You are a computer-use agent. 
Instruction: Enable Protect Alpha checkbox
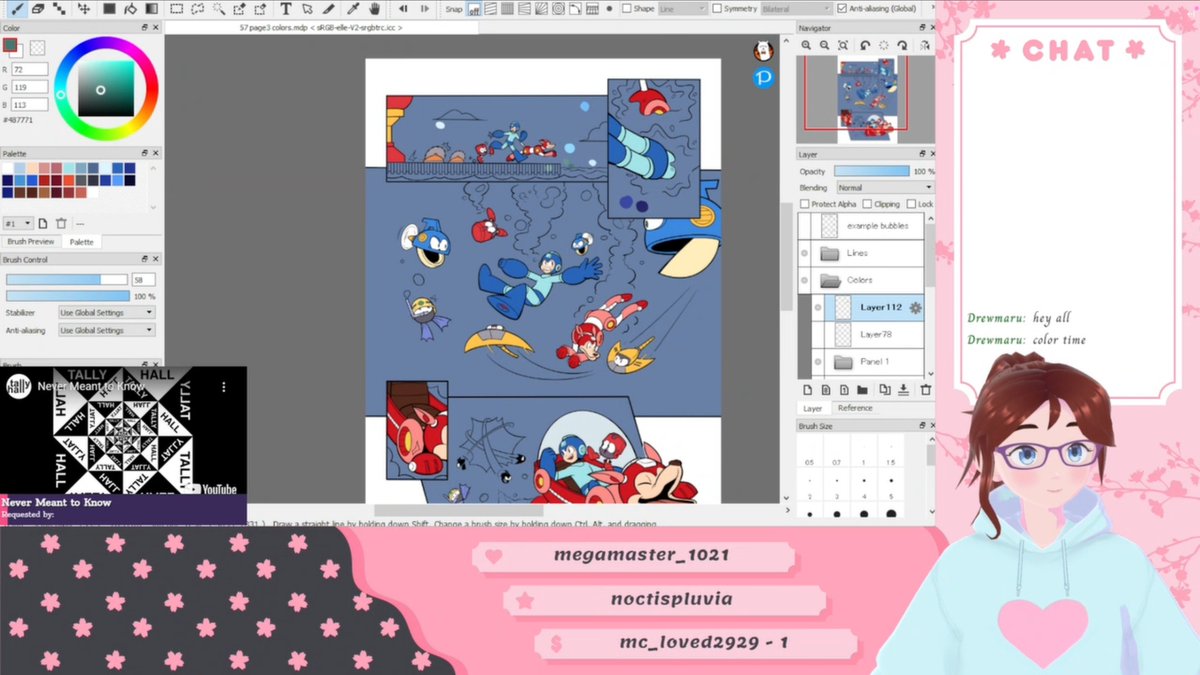805,204
